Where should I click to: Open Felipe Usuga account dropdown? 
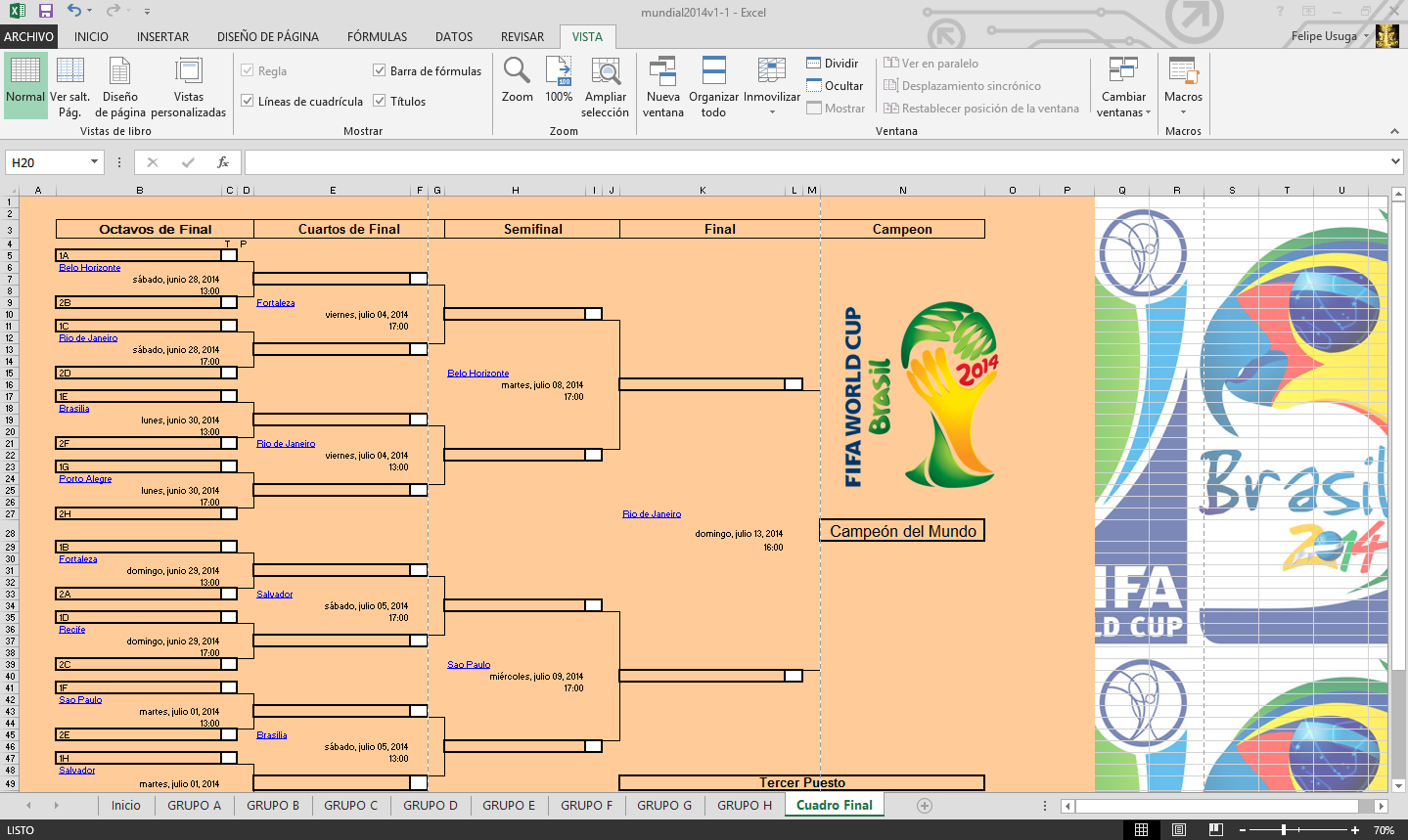click(1367, 36)
